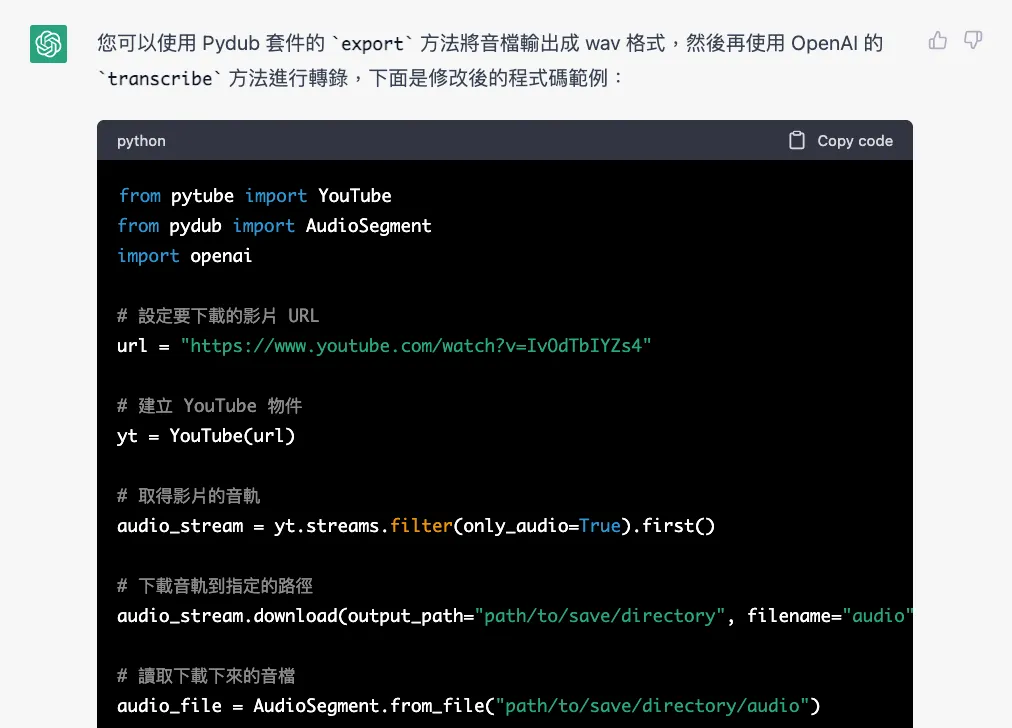Click the ChatGPT avatar icon
This screenshot has height=728, width=1012.
48,44
